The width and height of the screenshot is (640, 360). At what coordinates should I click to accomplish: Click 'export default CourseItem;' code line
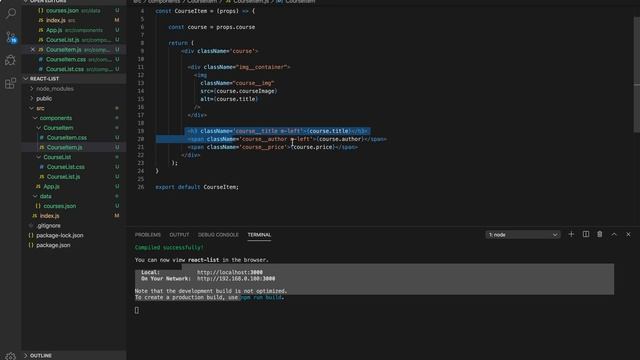coord(197,187)
